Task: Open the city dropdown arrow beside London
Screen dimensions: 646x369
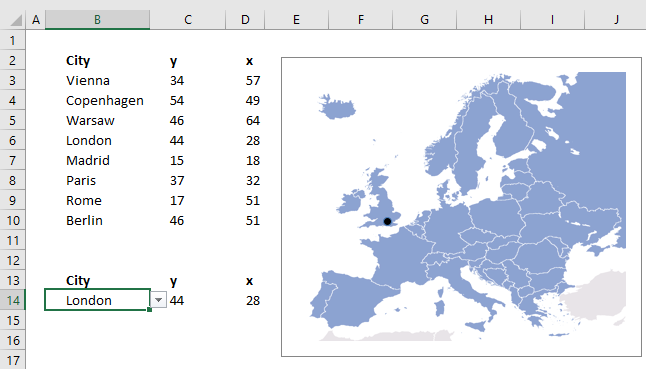Action: click(159, 300)
